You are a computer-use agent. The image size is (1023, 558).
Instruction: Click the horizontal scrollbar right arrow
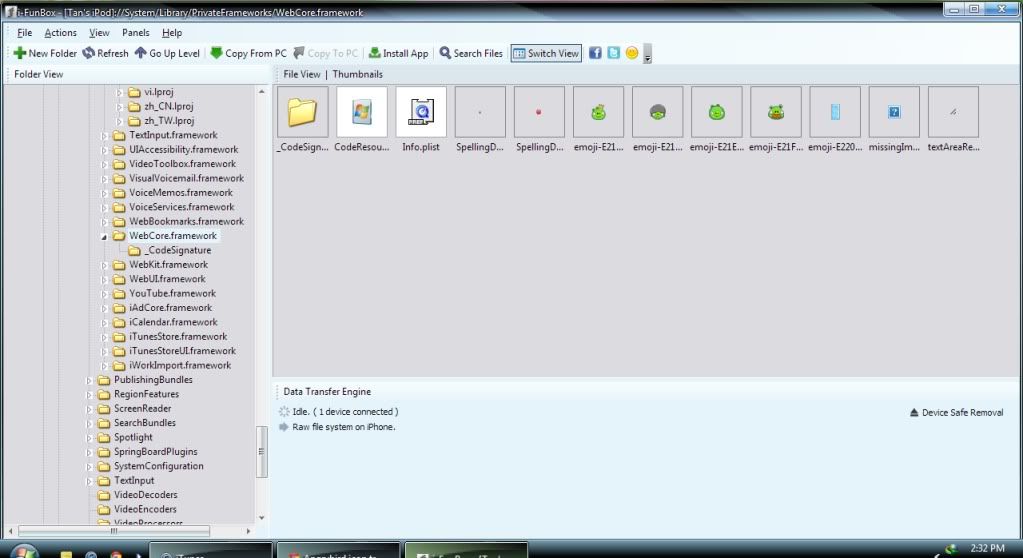[x=248, y=531]
